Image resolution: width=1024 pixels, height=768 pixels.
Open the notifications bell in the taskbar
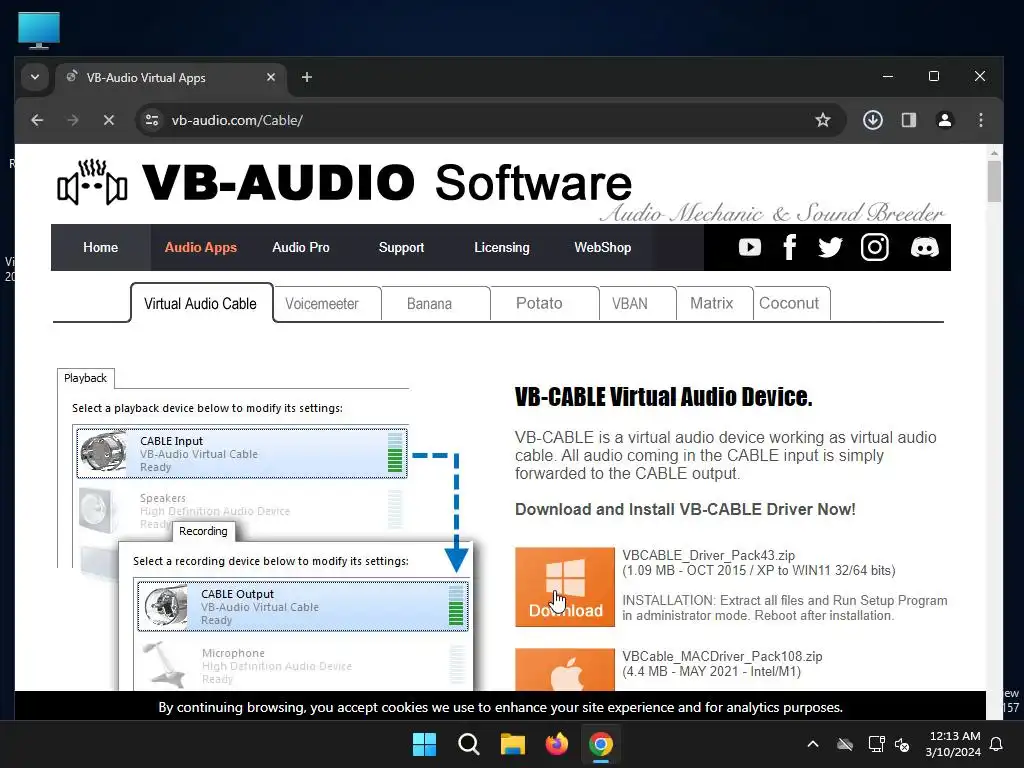point(997,744)
